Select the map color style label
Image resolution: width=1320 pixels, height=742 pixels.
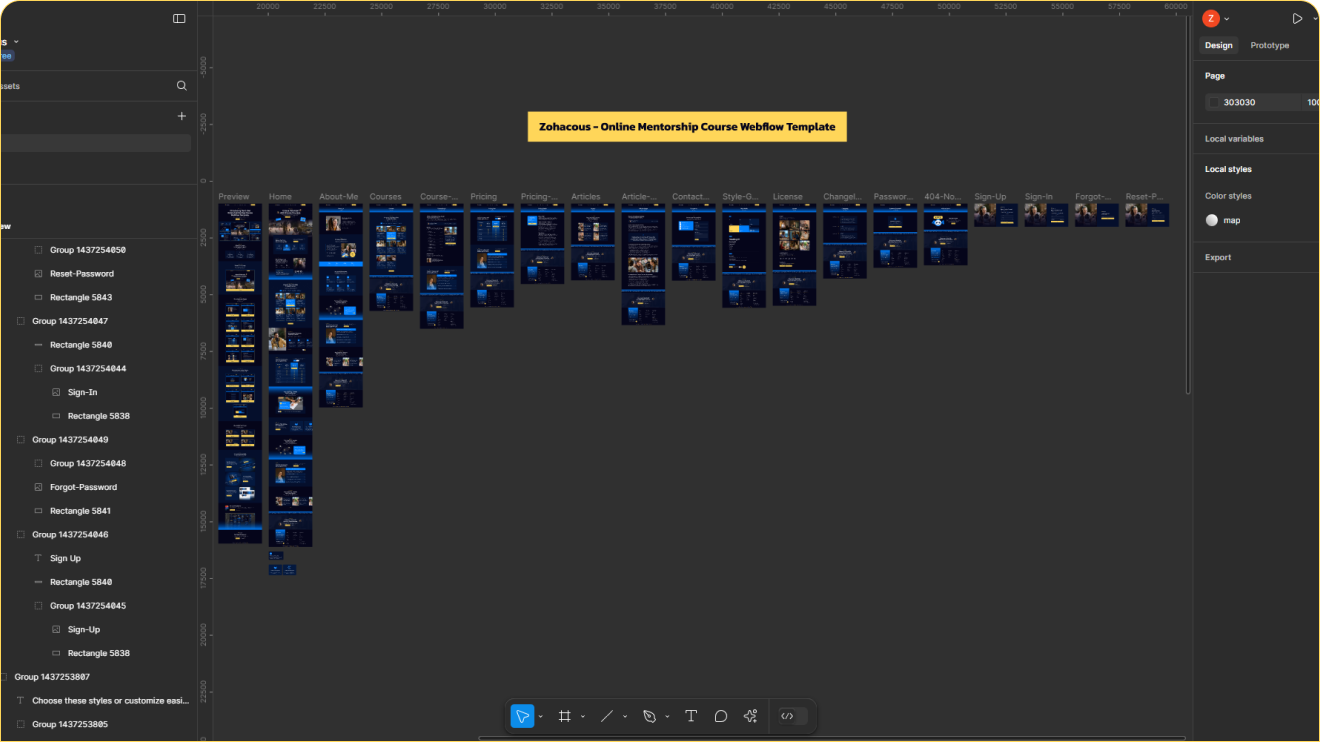click(x=1232, y=220)
